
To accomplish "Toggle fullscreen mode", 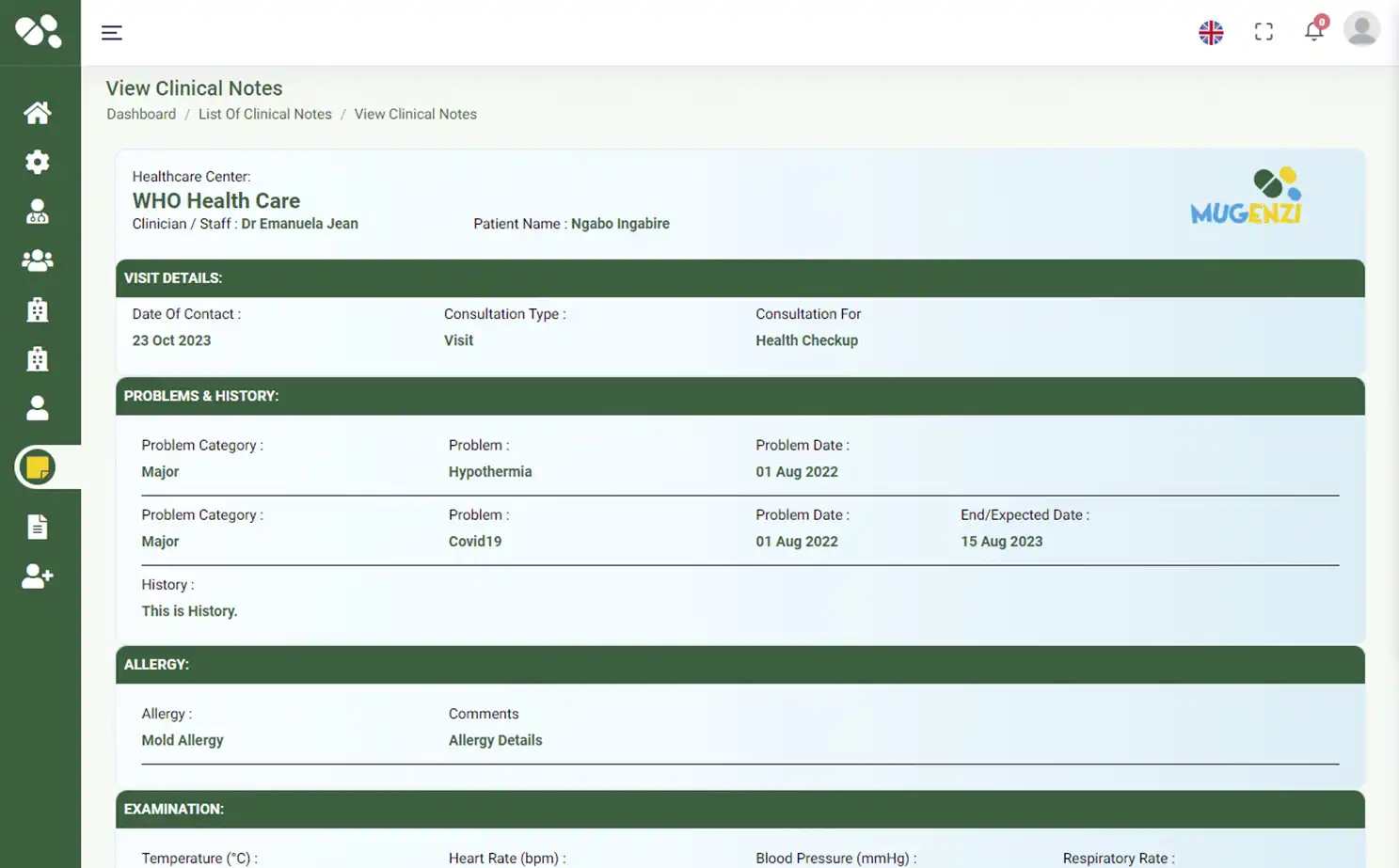I will (1263, 31).
